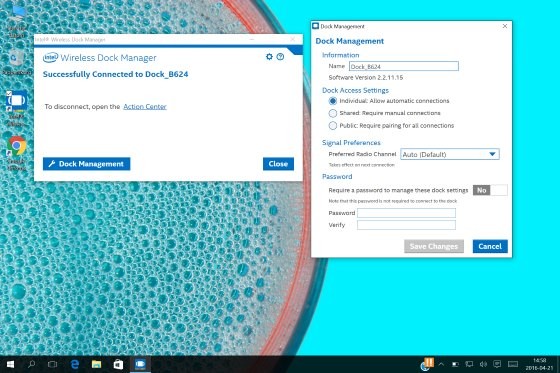Open network status tray icon
This screenshot has width=560, height=373.
coord(469,364)
